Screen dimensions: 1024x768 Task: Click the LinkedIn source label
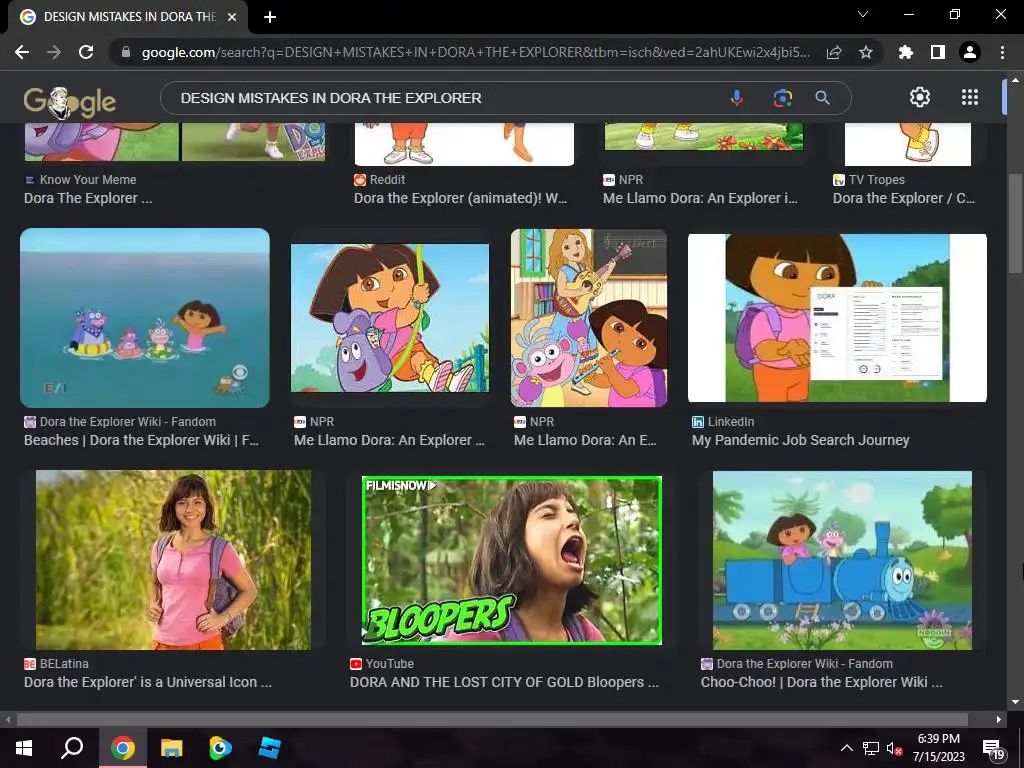pyautogui.click(x=731, y=422)
